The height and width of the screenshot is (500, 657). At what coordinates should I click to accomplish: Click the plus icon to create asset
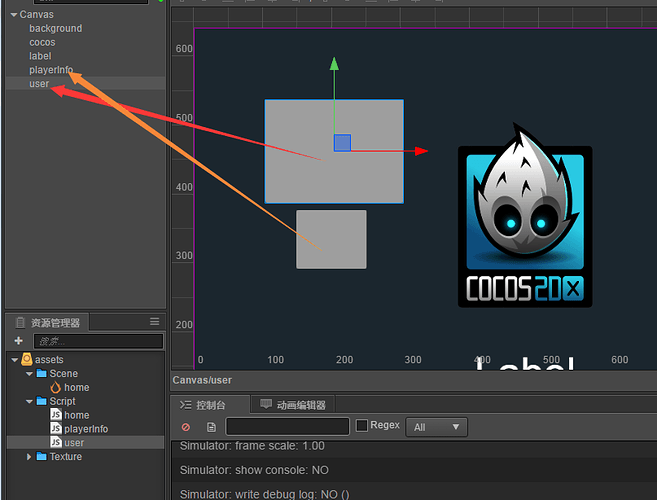[x=18, y=341]
